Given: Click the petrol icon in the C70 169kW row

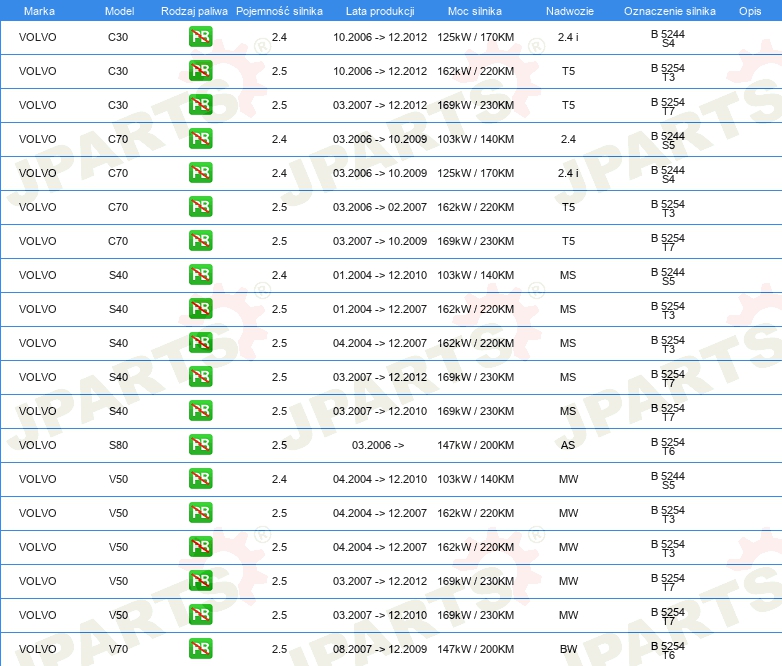Looking at the screenshot, I should (x=200, y=240).
